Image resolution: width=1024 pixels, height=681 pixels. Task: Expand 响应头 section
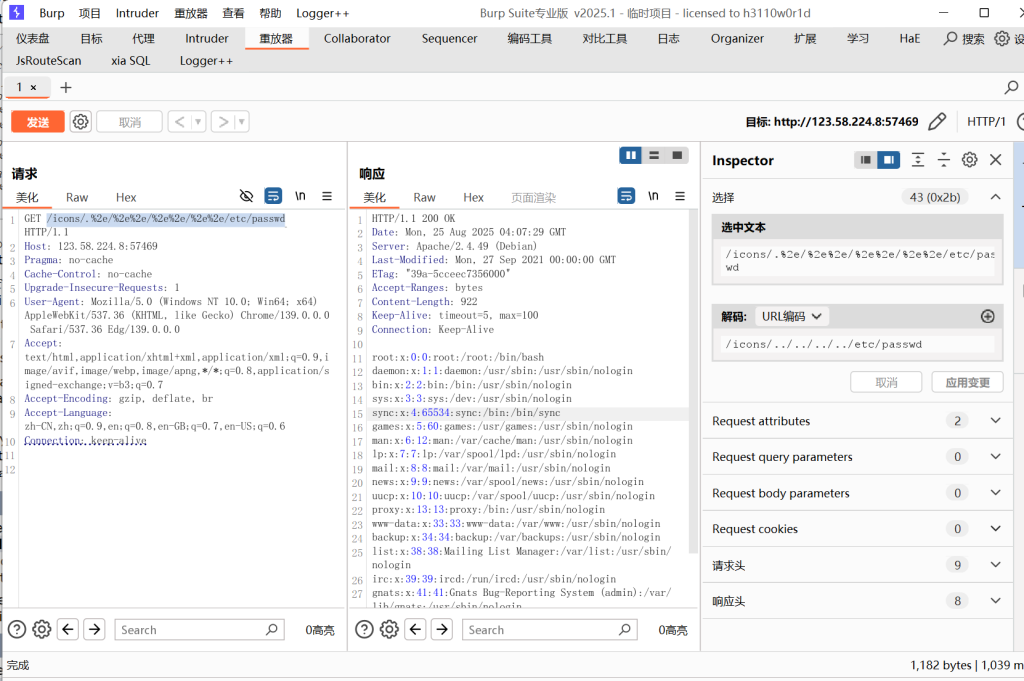(x=995, y=601)
